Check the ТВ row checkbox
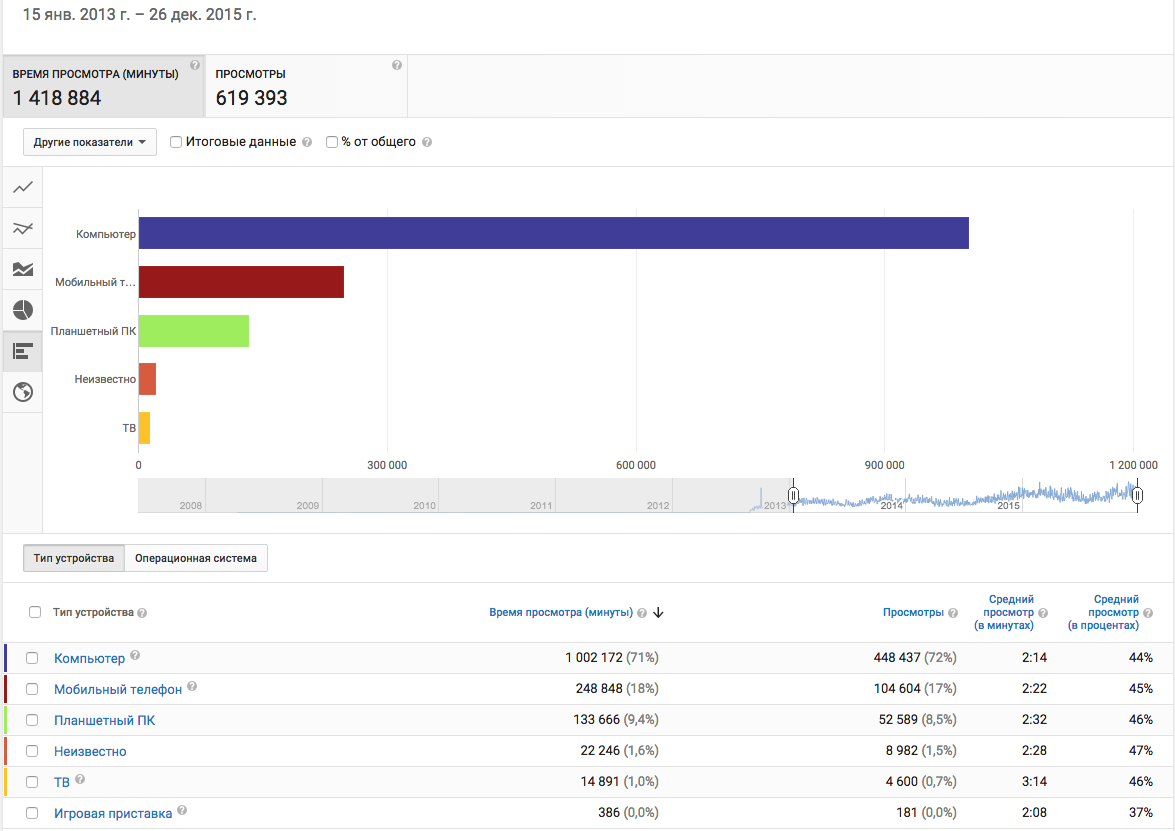This screenshot has height=831, width=1175. [32, 782]
